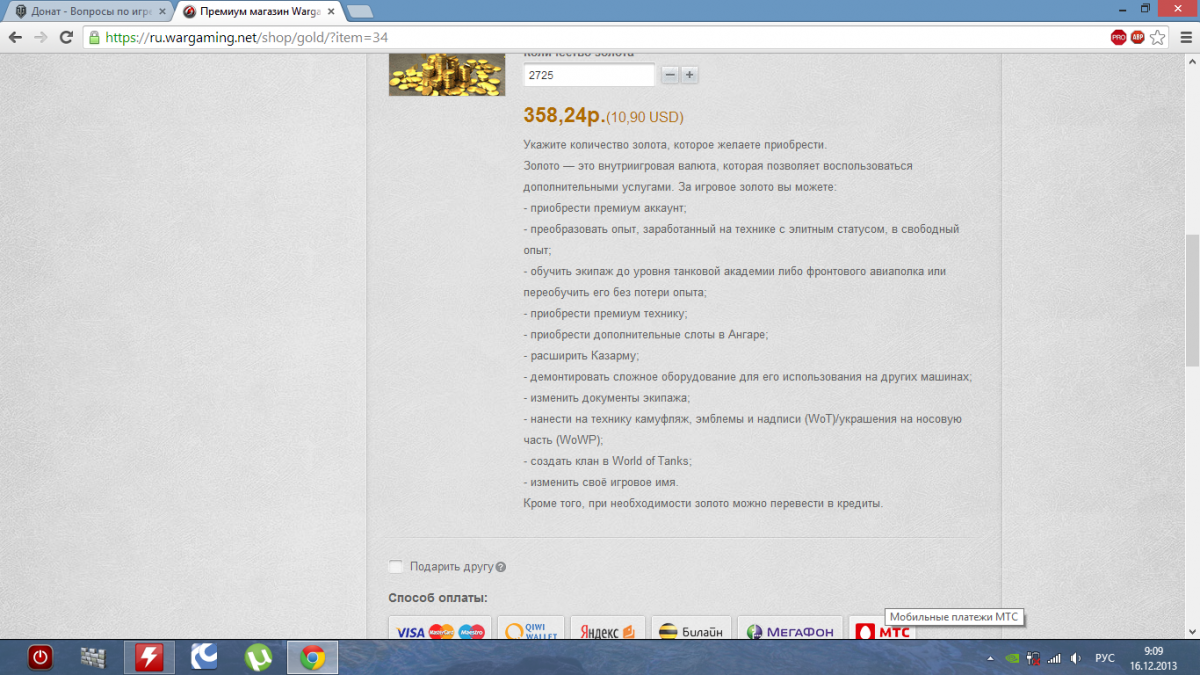Click the (10,90 USD) price text

click(x=645, y=117)
